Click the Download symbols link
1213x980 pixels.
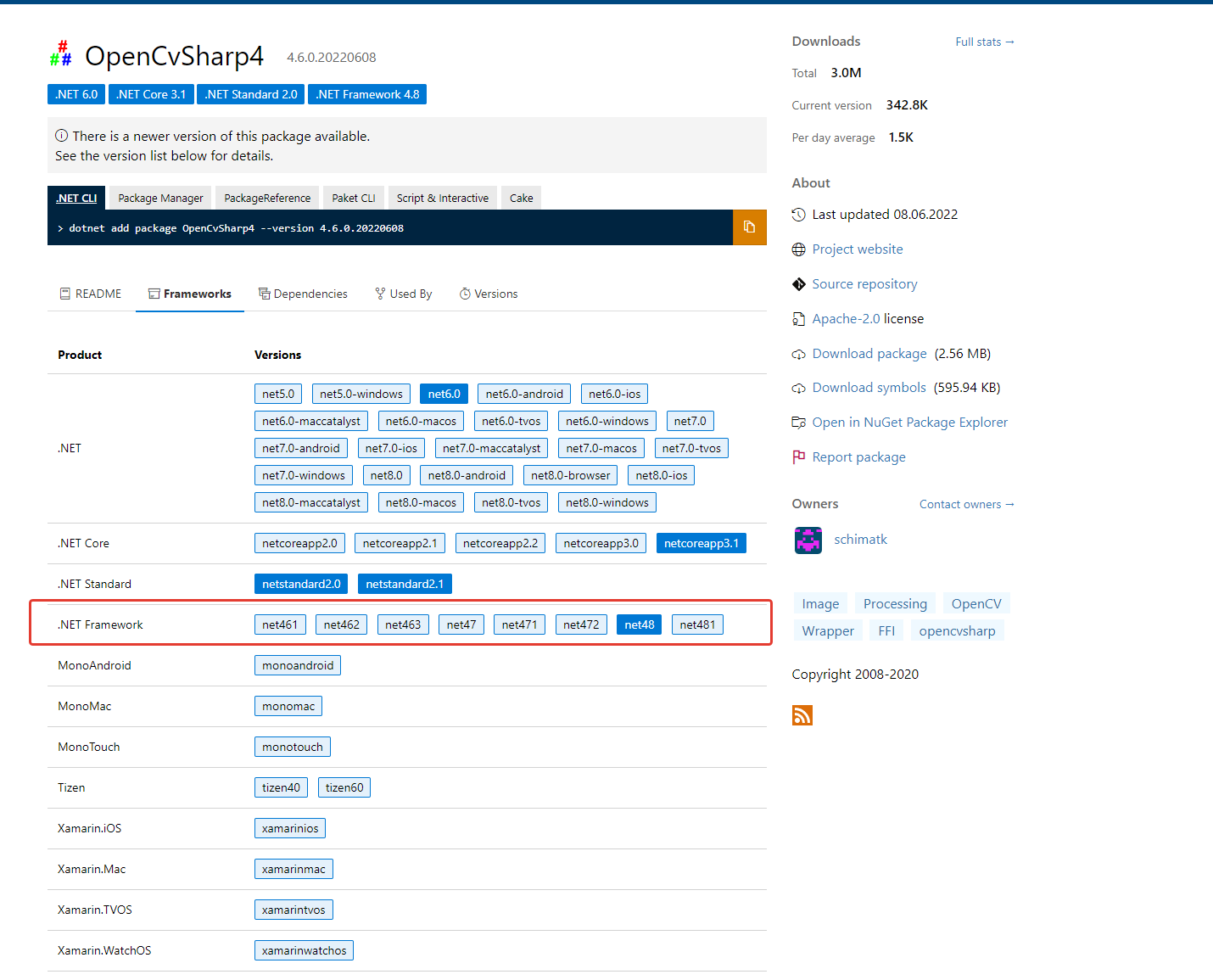[869, 388]
